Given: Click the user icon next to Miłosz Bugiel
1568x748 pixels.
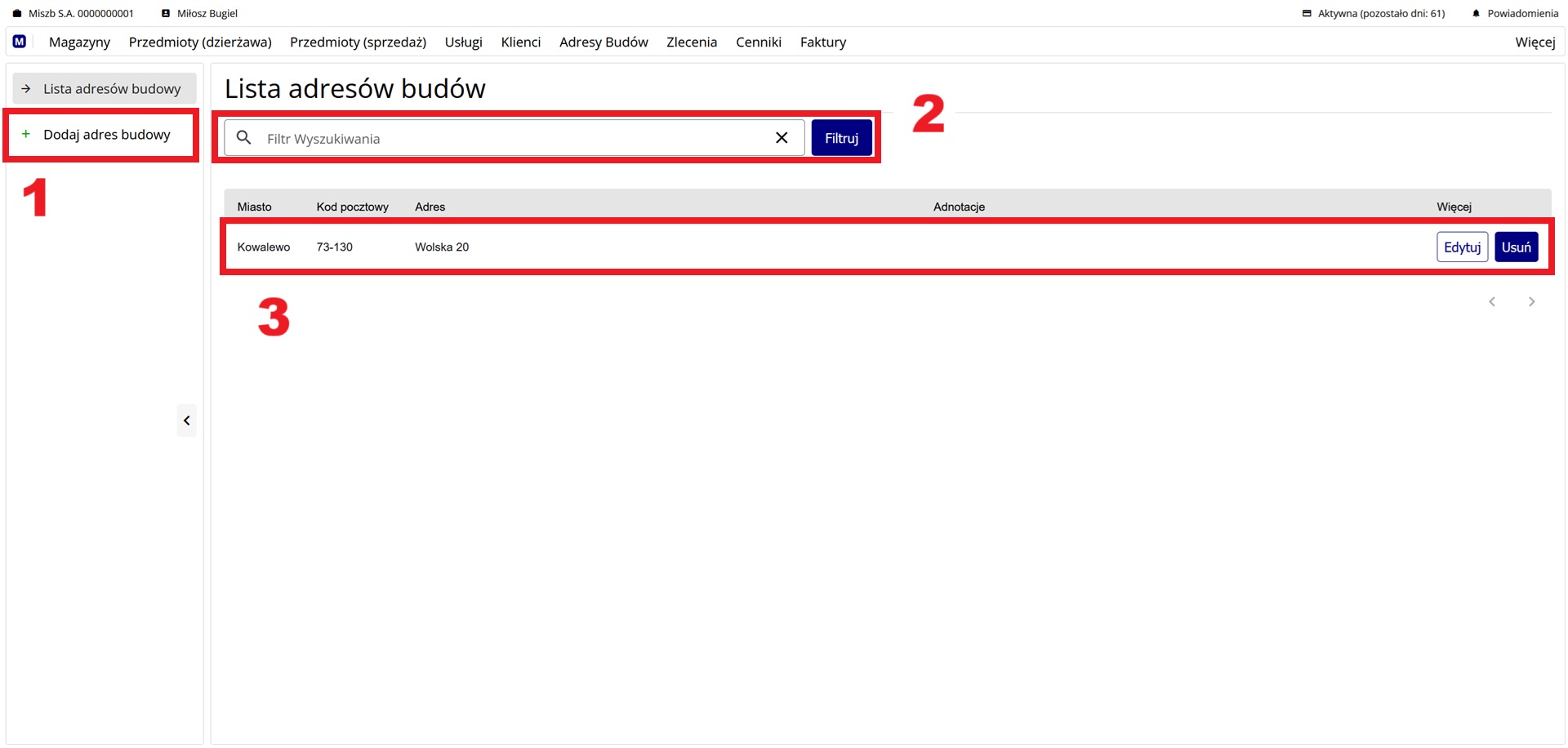Looking at the screenshot, I should tap(166, 14).
